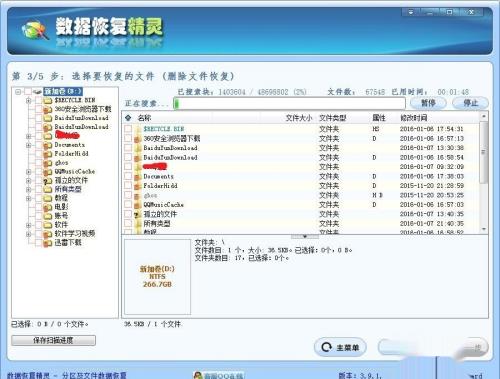The width and height of the screenshot is (500, 379).
Task: Open 数据恢复精灵 - 分区及文件数据恢复 link
Action: (x=67, y=376)
